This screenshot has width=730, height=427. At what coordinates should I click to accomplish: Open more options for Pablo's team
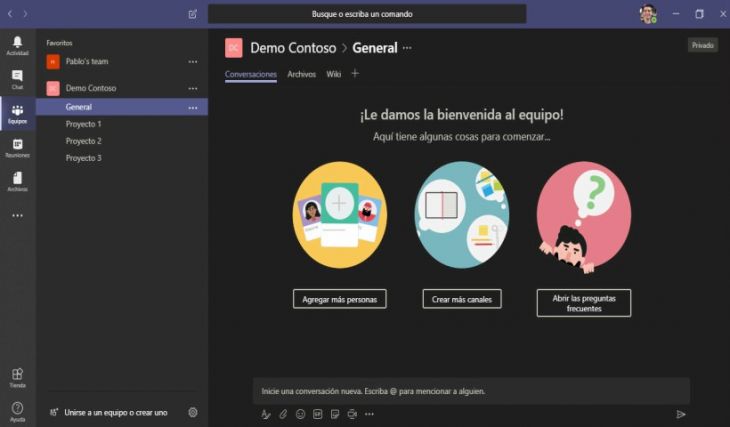coord(193,62)
